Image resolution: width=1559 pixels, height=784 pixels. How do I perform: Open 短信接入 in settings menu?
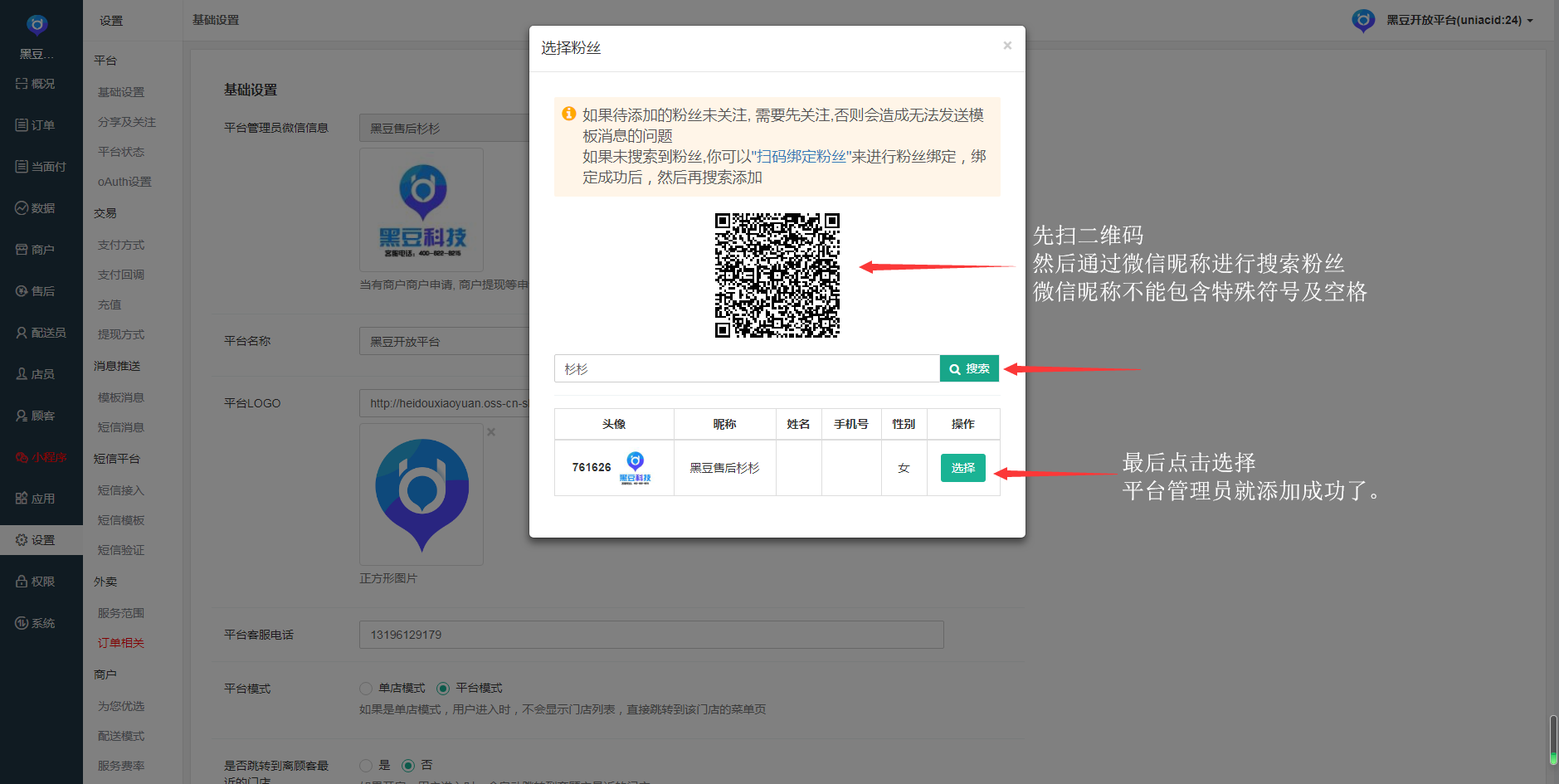pos(121,490)
